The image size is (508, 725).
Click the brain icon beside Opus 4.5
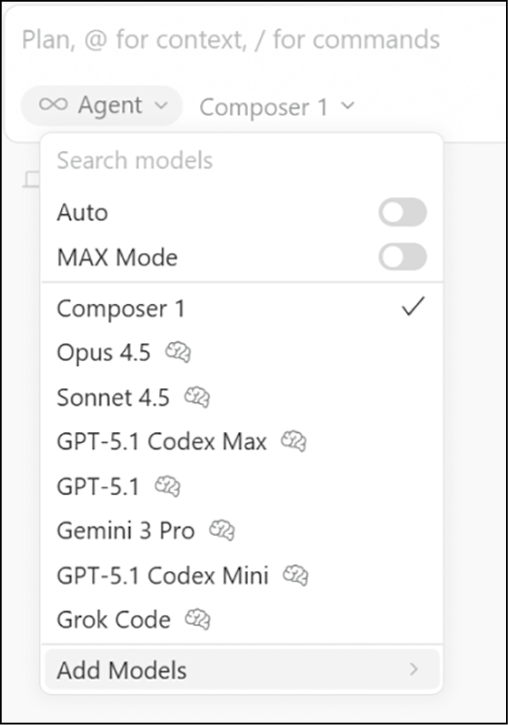pyautogui.click(x=178, y=352)
